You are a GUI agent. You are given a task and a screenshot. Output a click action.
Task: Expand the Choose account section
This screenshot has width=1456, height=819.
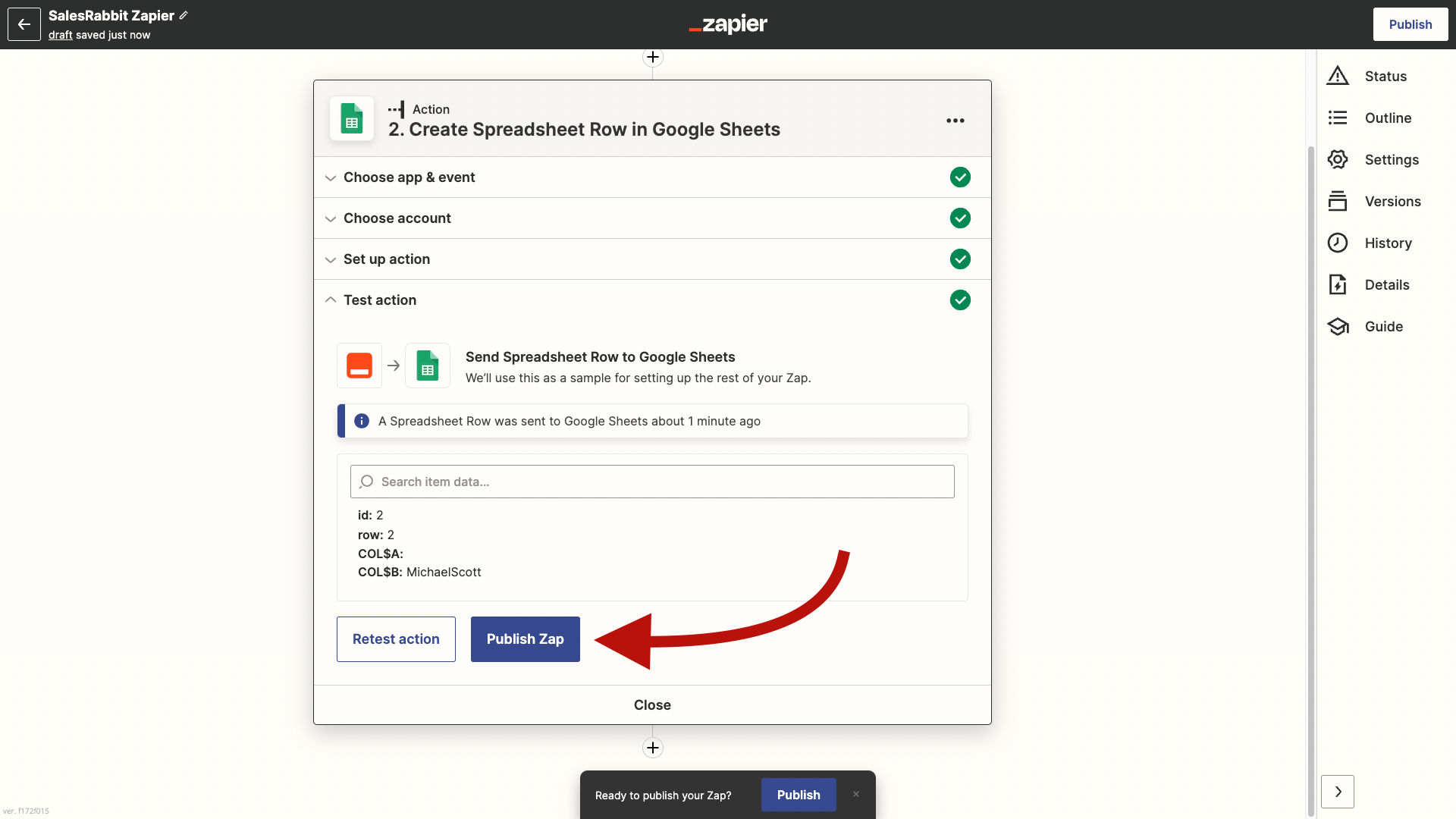pos(652,218)
